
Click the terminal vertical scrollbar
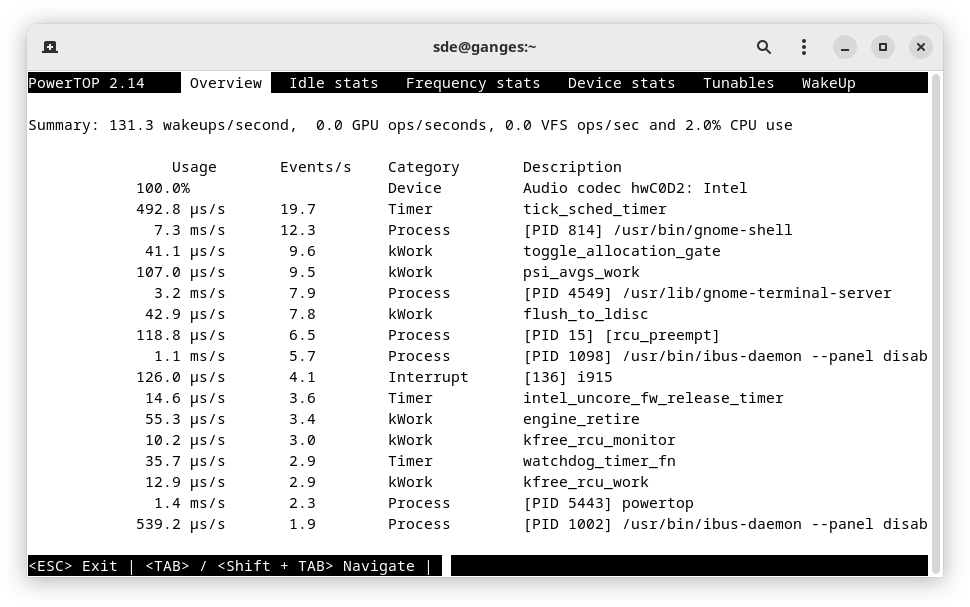[x=936, y=325]
